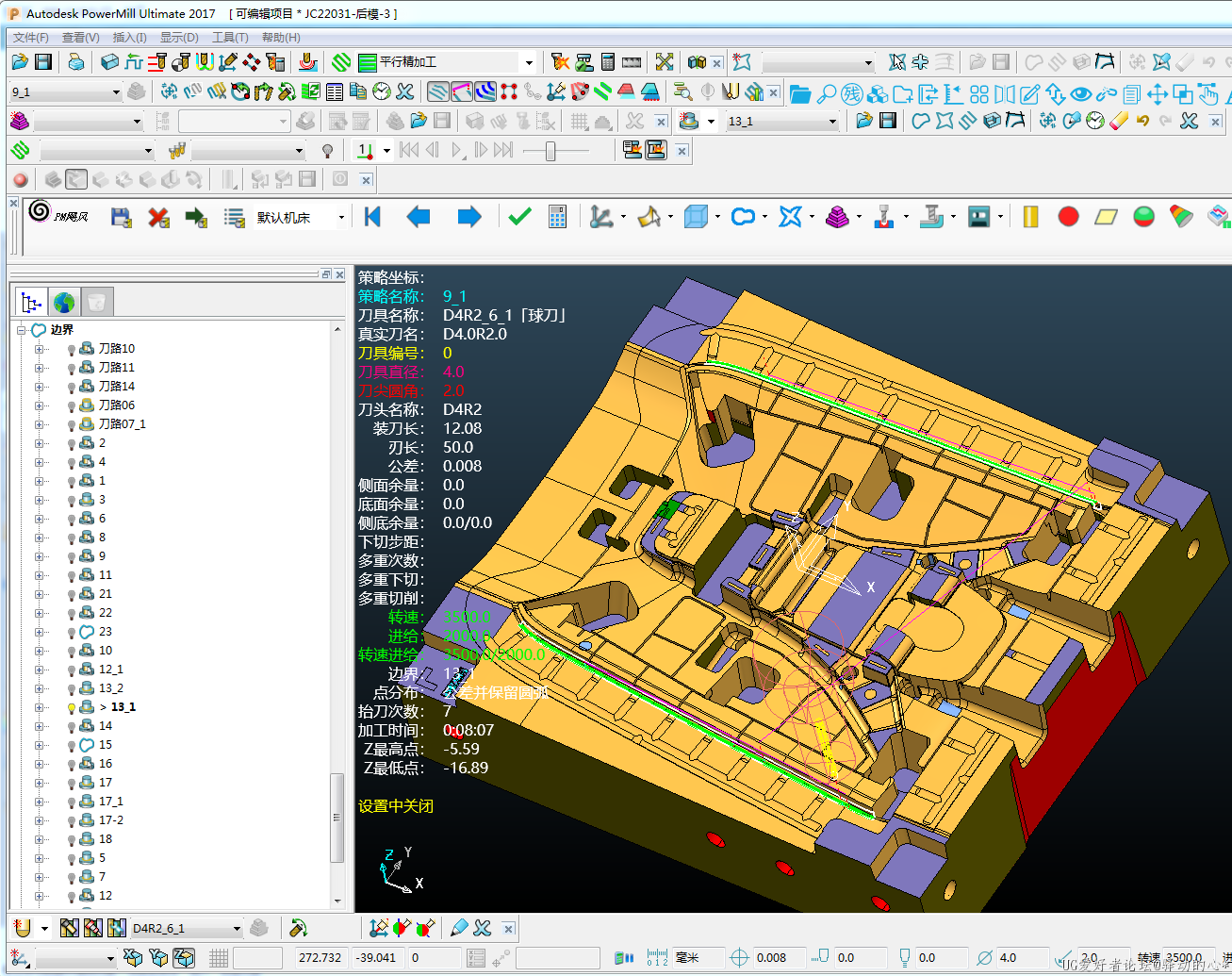Click the red sphere ViewMill icon
The width and height of the screenshot is (1232, 976).
click(21, 179)
